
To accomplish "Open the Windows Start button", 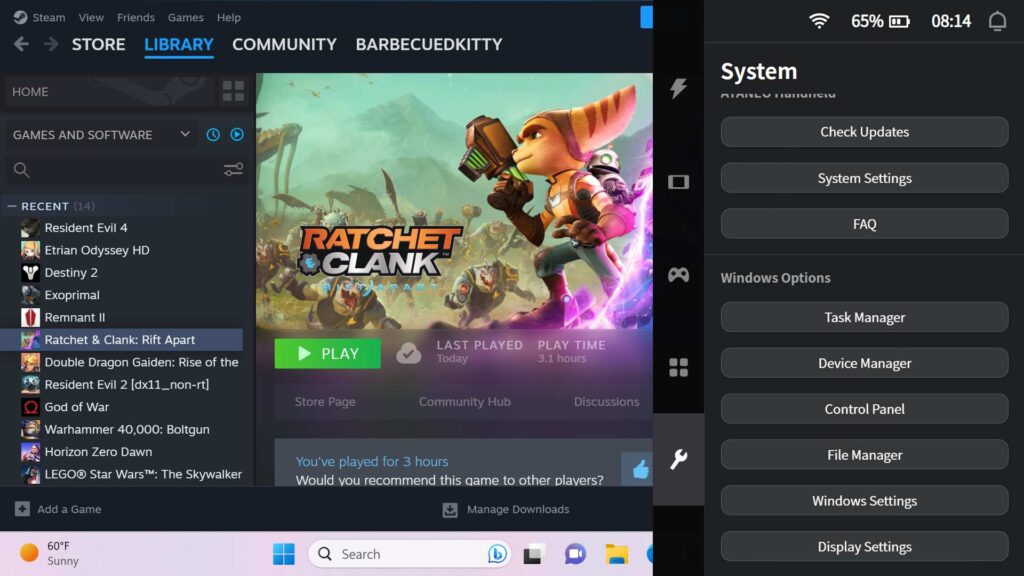I will [284, 554].
